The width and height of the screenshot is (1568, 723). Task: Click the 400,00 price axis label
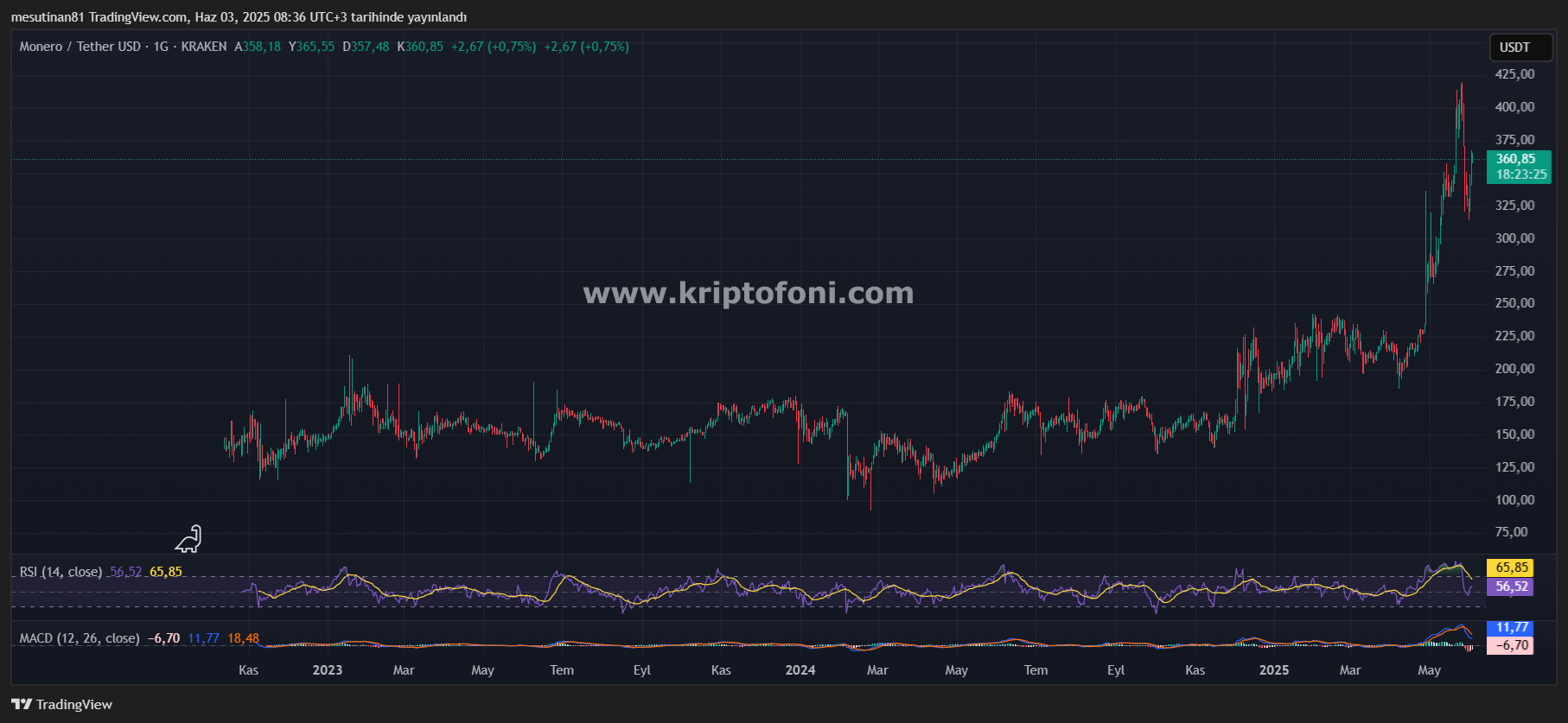pos(1514,107)
